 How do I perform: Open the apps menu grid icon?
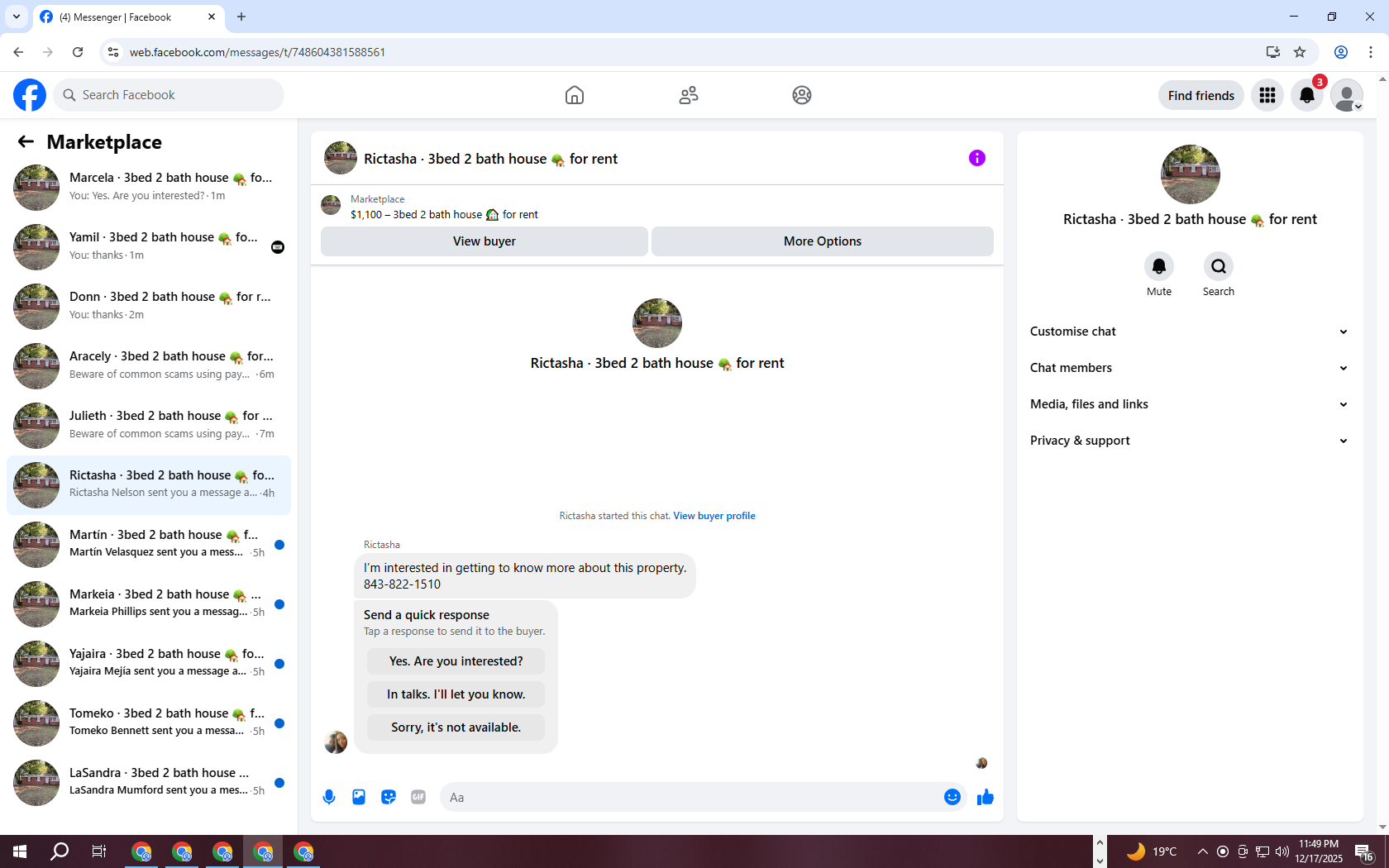[x=1267, y=95]
